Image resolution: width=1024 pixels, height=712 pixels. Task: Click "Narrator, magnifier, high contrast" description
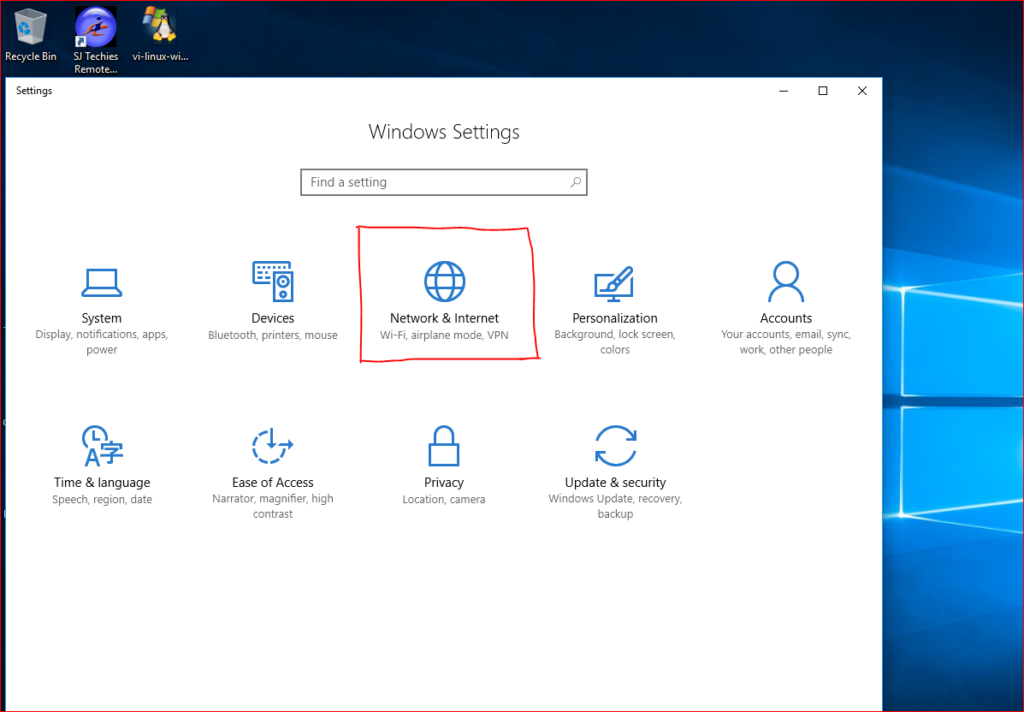(x=272, y=506)
